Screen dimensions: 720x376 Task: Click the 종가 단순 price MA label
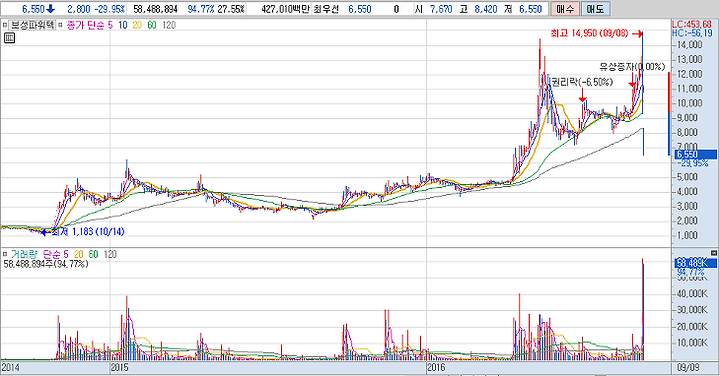pyautogui.click(x=85, y=25)
